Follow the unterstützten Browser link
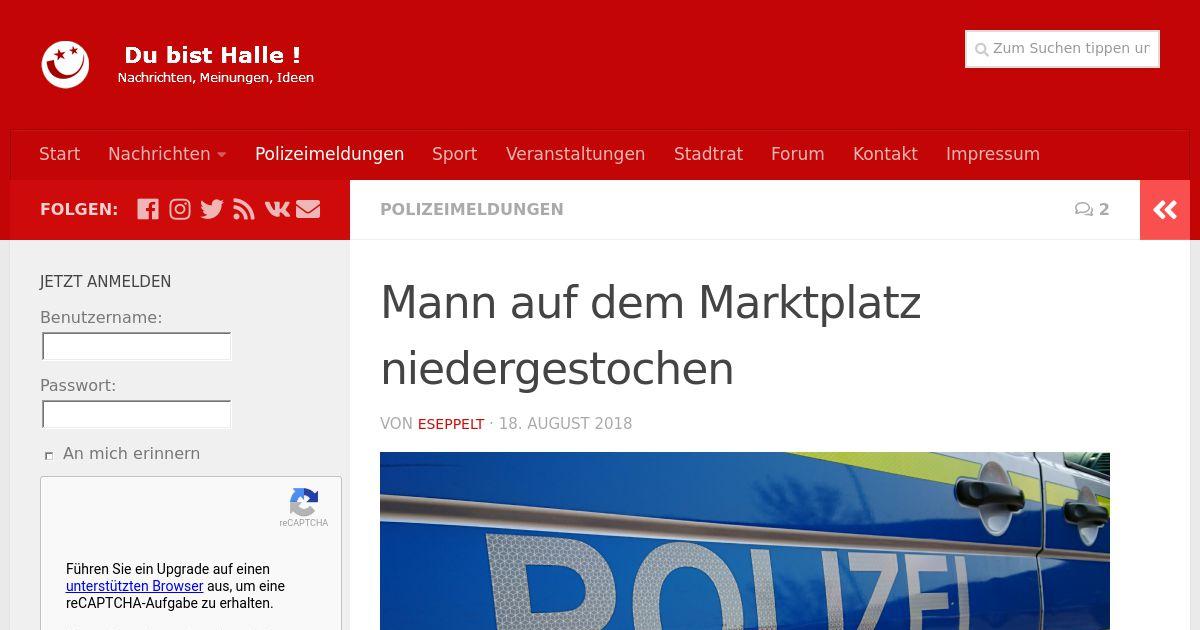 (135, 586)
